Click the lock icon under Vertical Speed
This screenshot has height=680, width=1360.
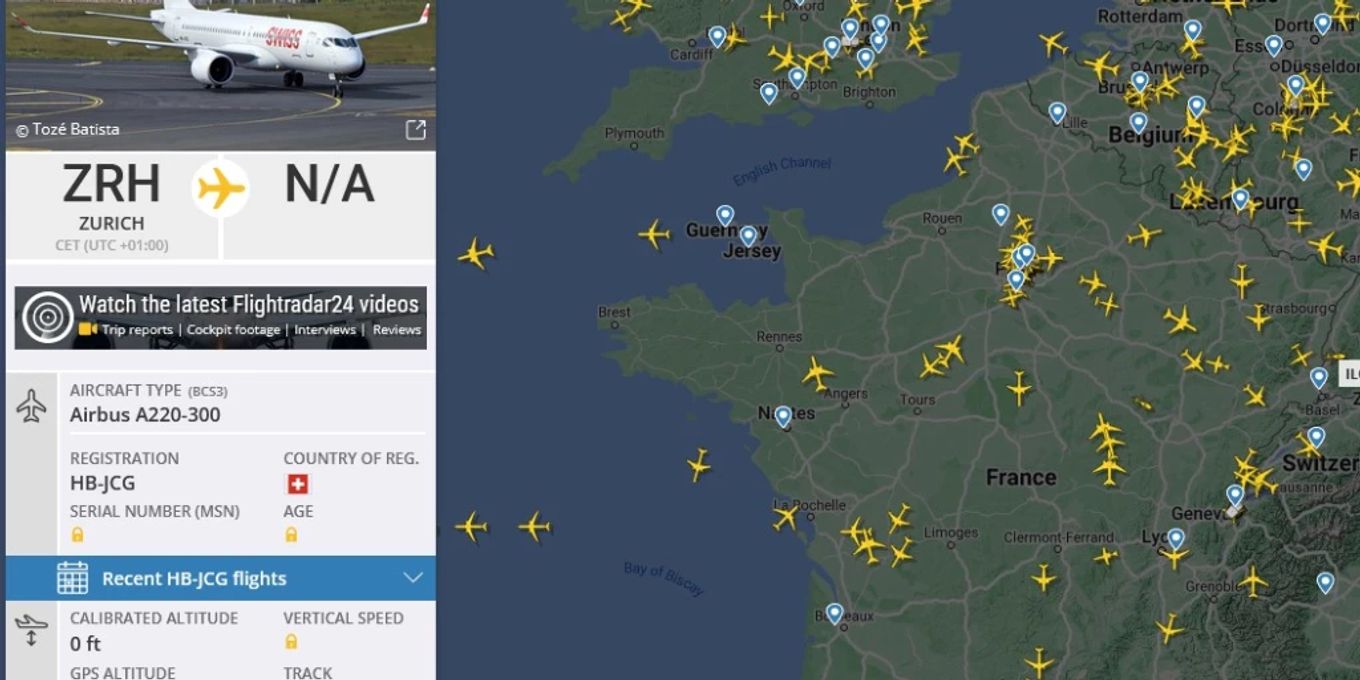(x=291, y=642)
